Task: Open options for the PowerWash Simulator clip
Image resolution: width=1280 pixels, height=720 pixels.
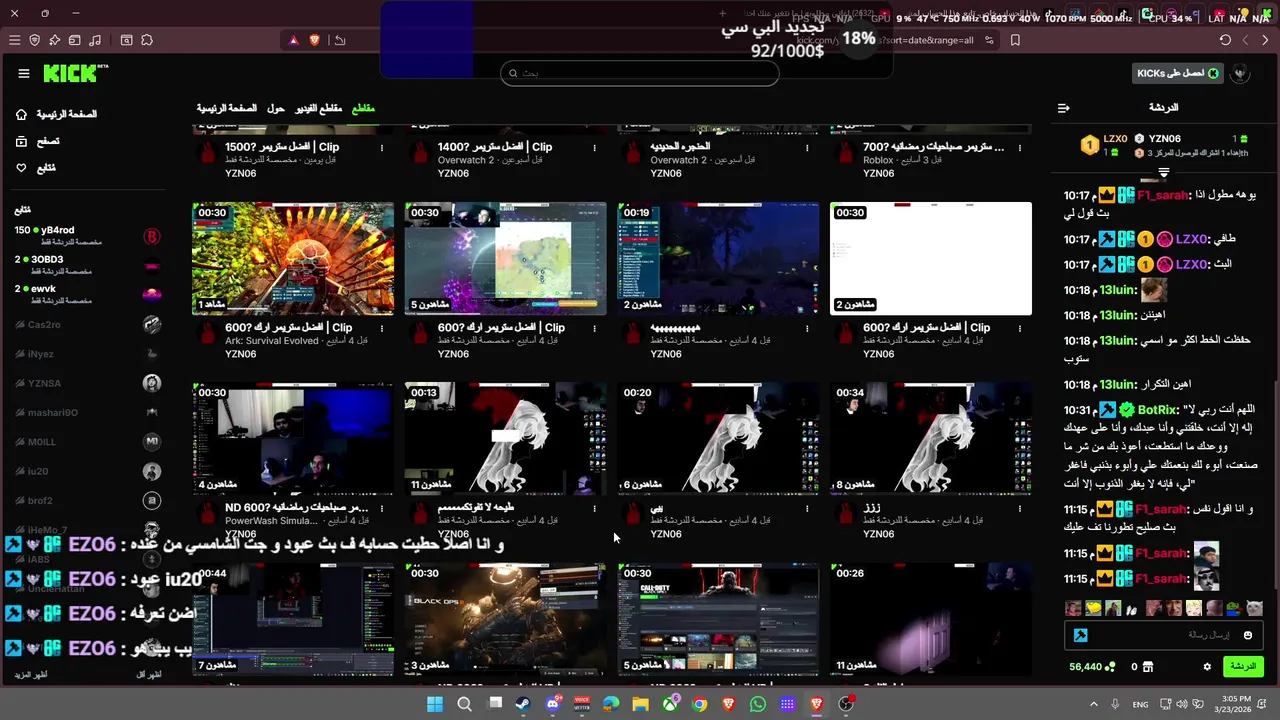Action: coord(381,508)
